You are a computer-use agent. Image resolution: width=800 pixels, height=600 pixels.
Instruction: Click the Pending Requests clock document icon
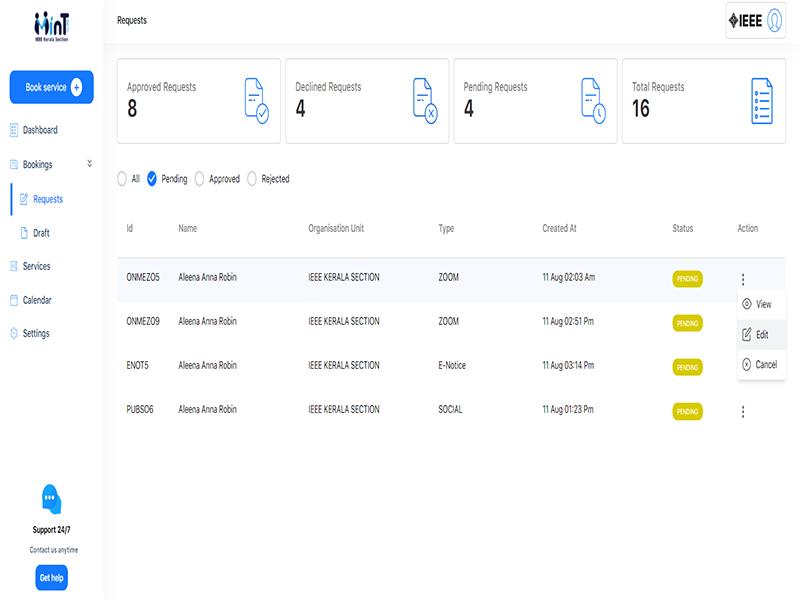coord(593,101)
